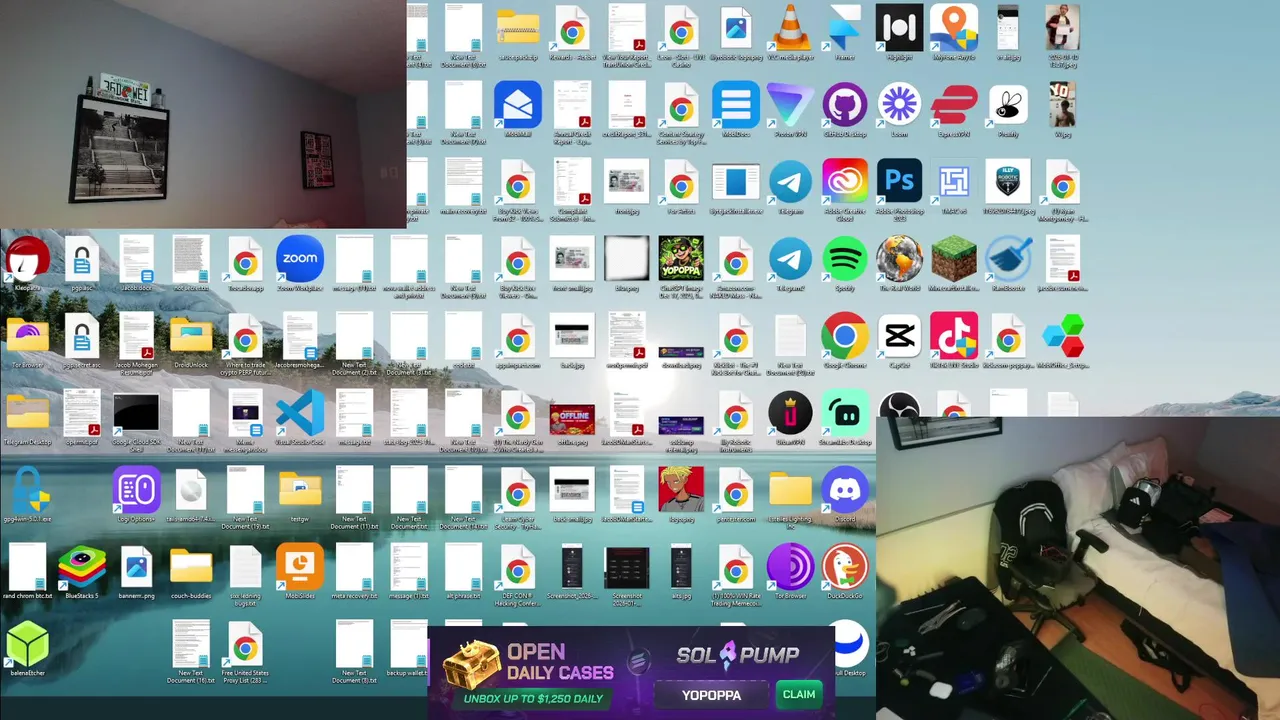Open the UrbanVPN desktop shortcut

(x=790, y=413)
